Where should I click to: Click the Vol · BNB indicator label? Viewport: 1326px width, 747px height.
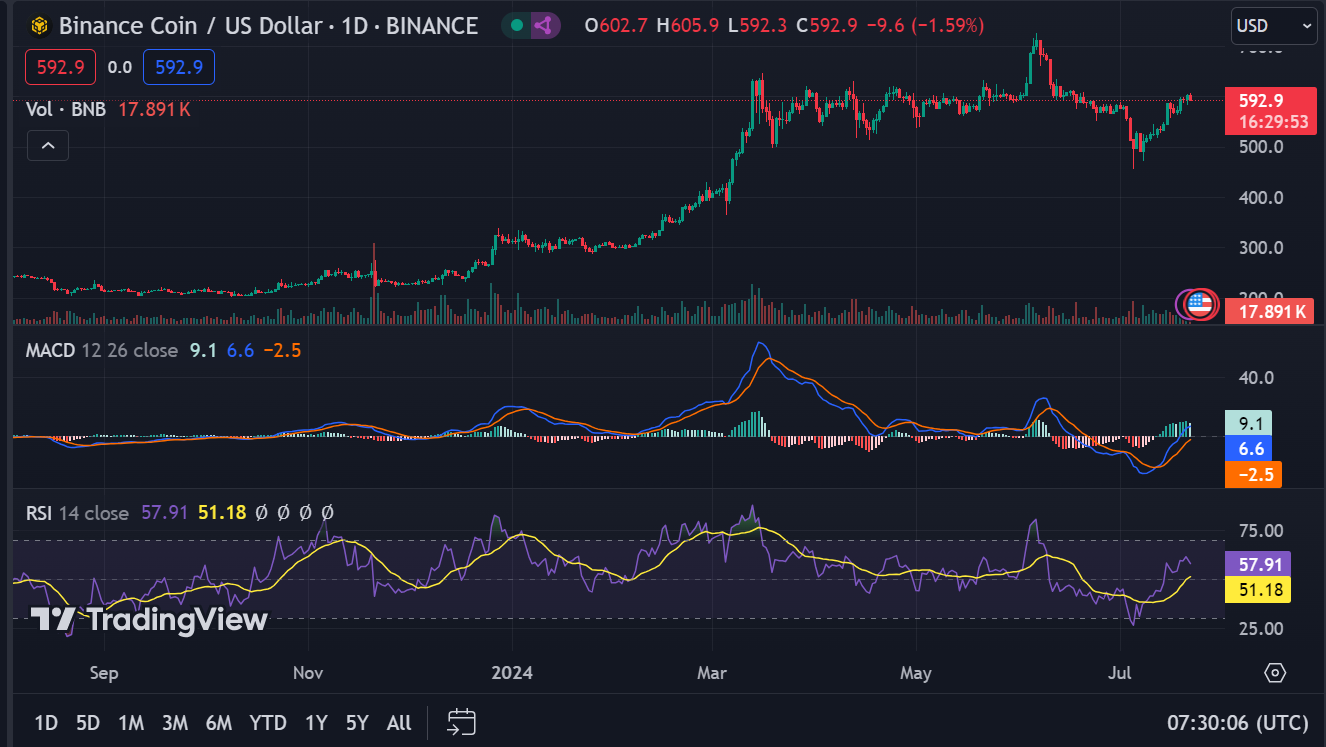(x=67, y=109)
